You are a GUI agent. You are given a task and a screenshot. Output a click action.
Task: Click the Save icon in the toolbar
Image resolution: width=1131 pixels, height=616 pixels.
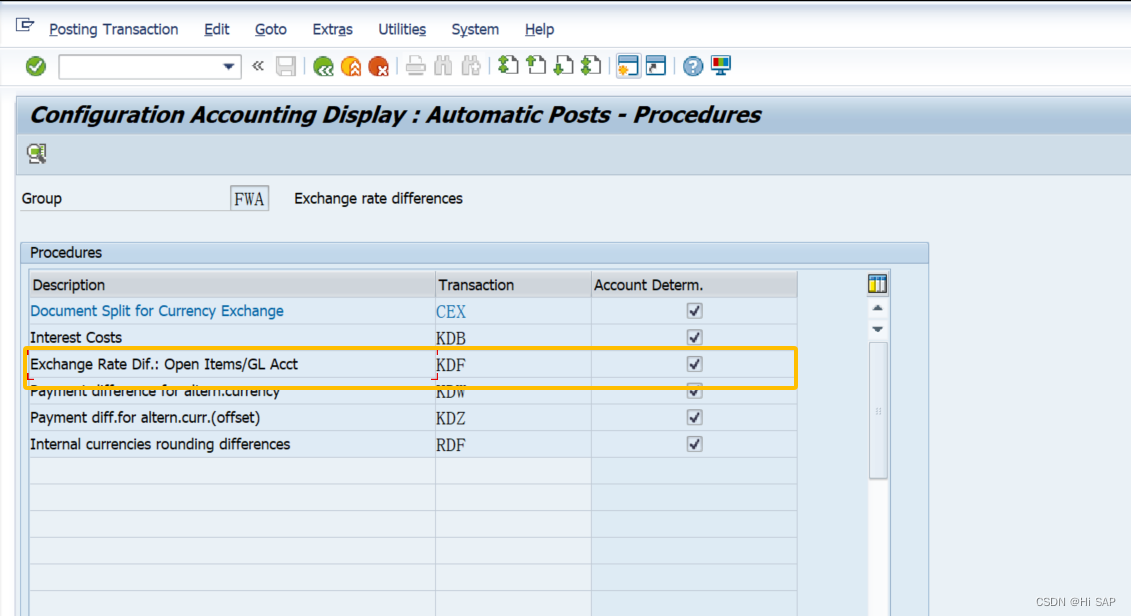(287, 65)
